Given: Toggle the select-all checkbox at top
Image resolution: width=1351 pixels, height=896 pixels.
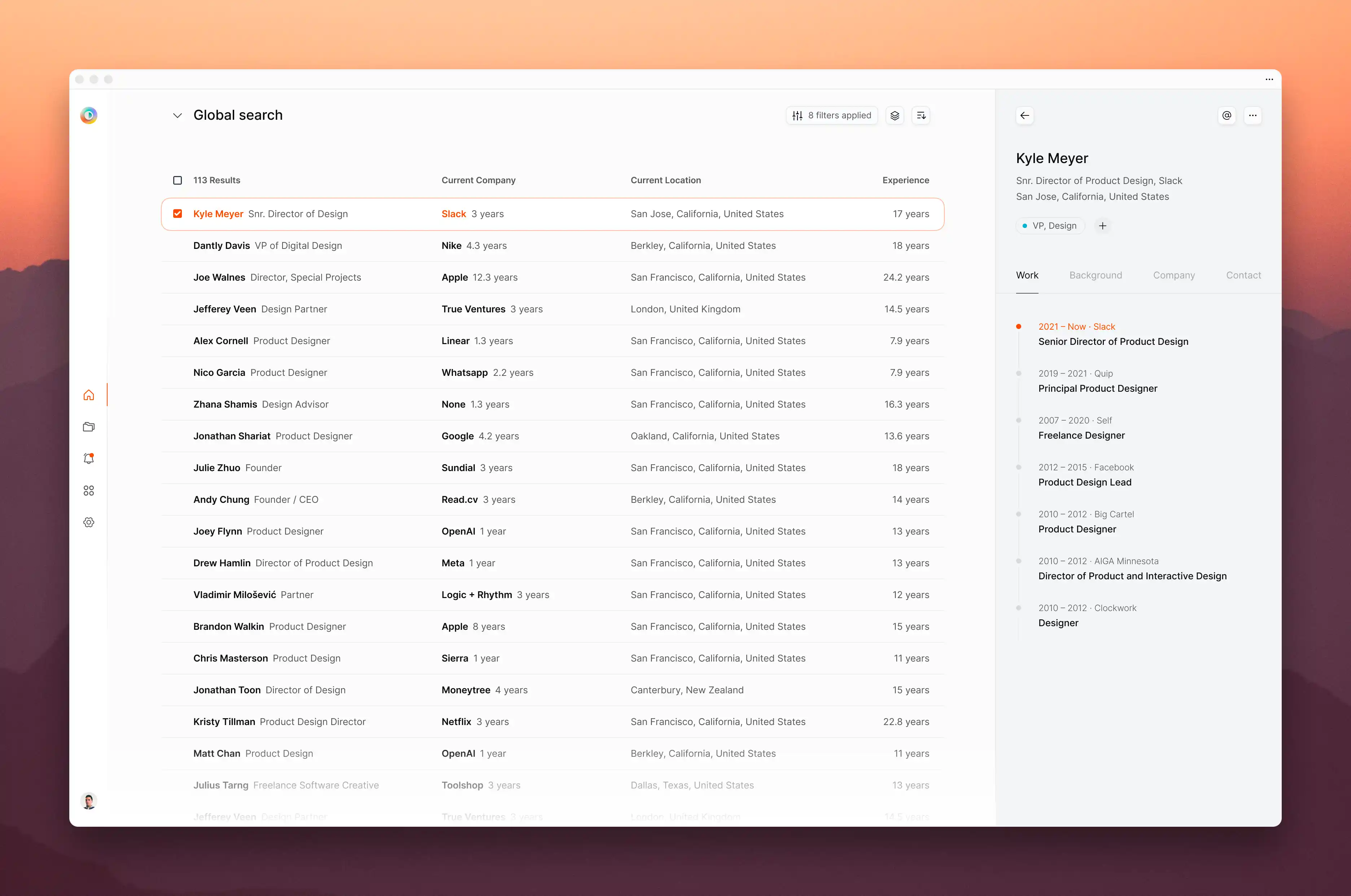Looking at the screenshot, I should (x=178, y=180).
